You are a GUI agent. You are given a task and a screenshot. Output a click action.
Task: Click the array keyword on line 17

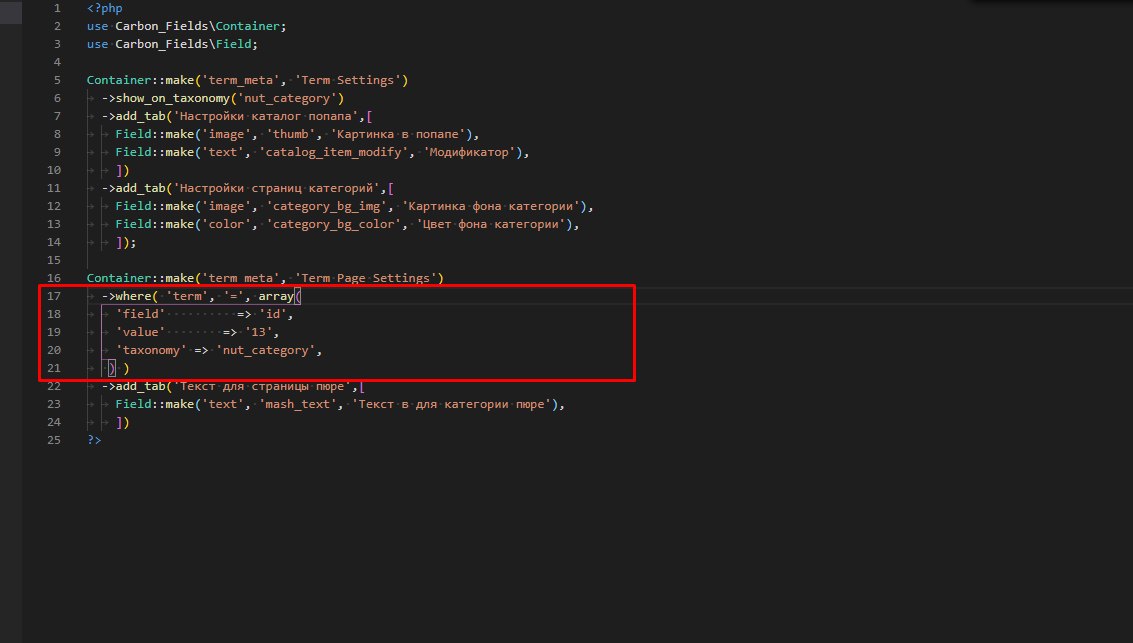(276, 296)
